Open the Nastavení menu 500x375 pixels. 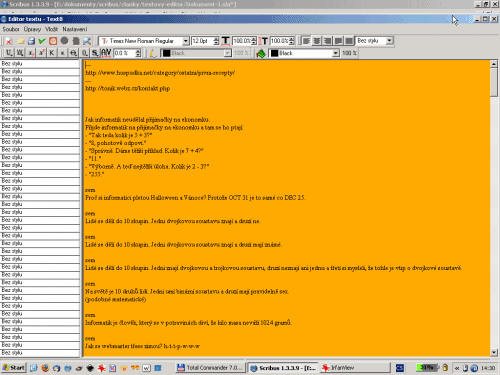click(x=75, y=29)
